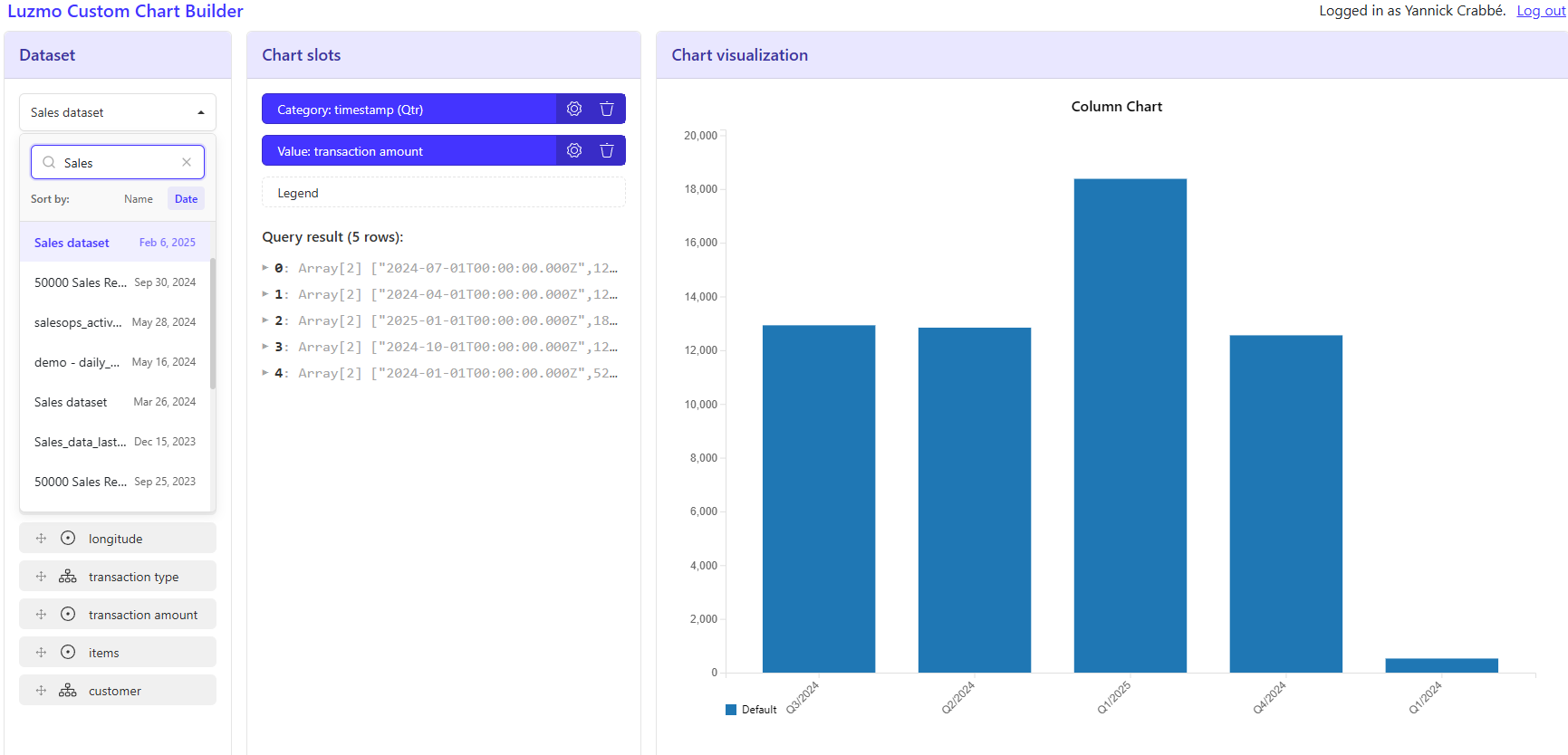Expand query result row 0

[265, 268]
